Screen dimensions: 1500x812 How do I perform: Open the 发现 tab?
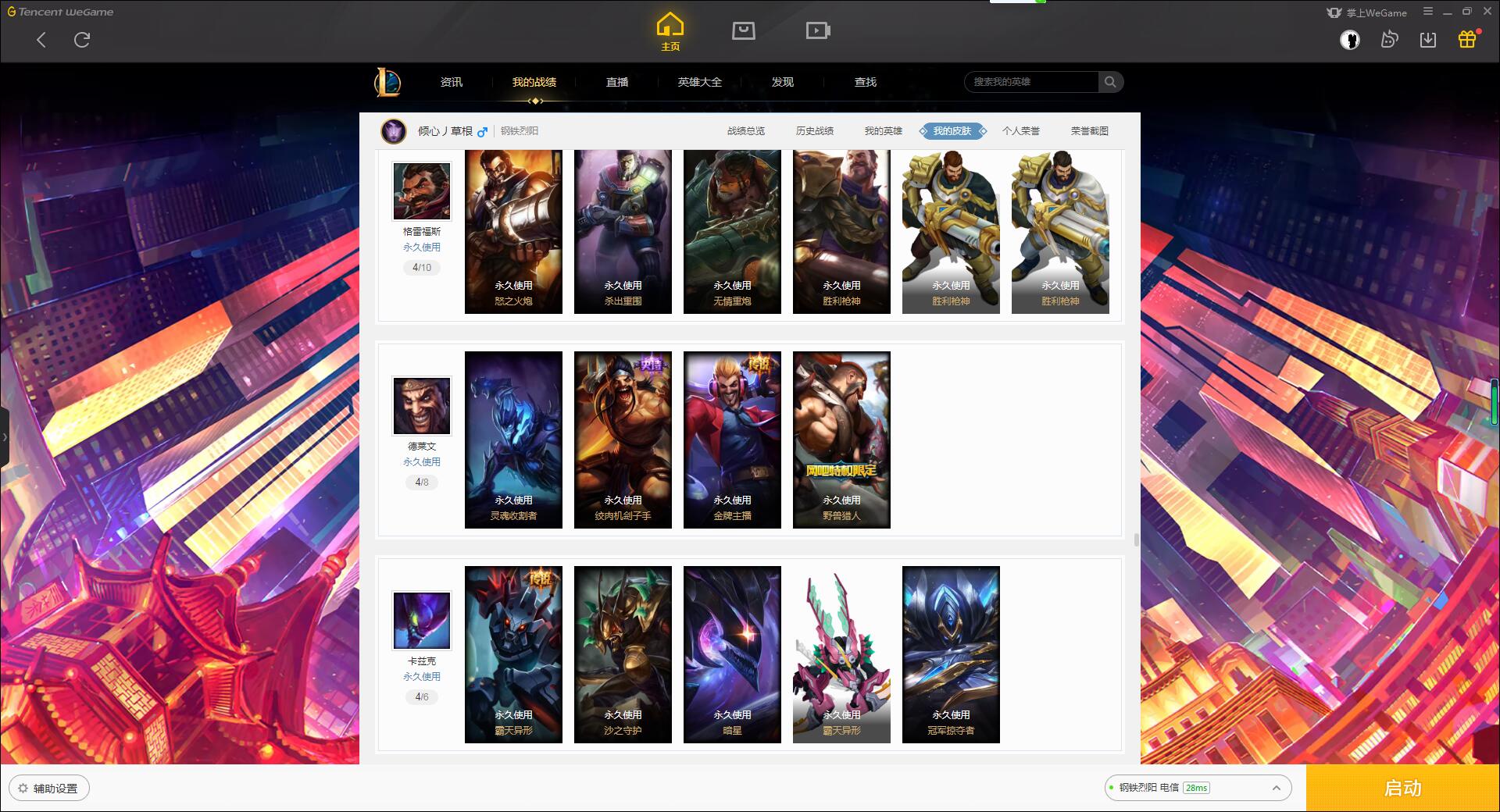coord(783,82)
